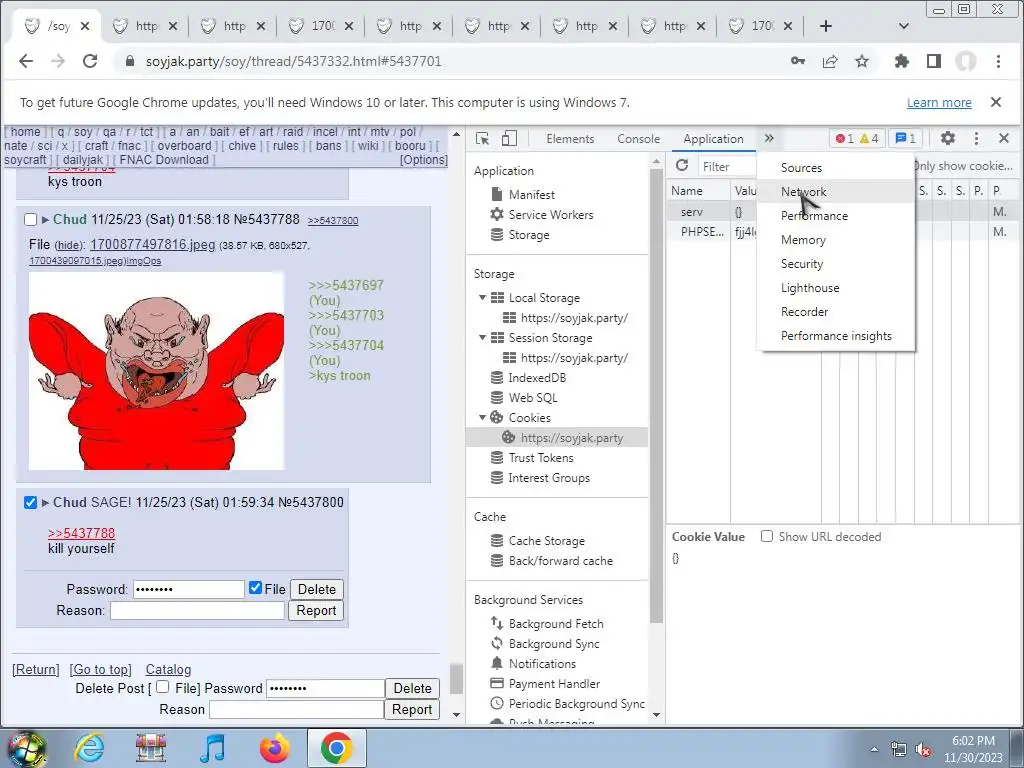Switch to the Elements tab

tap(570, 138)
